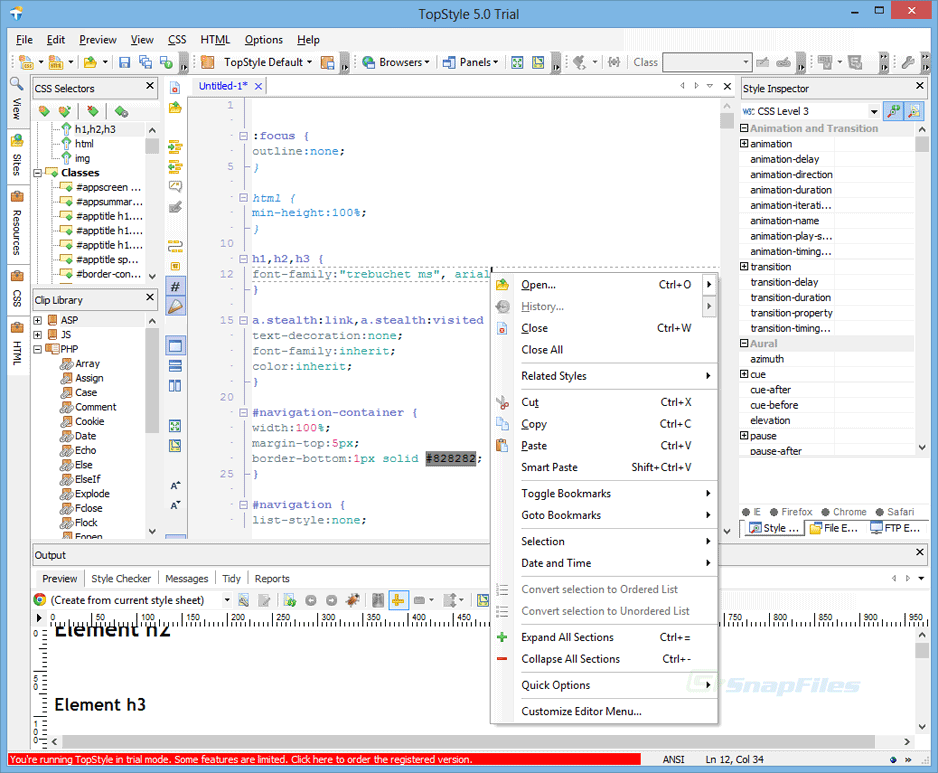Screen dimensions: 938x773
Task: Toggle the second Style Inspector filter button
Action: click(x=914, y=111)
